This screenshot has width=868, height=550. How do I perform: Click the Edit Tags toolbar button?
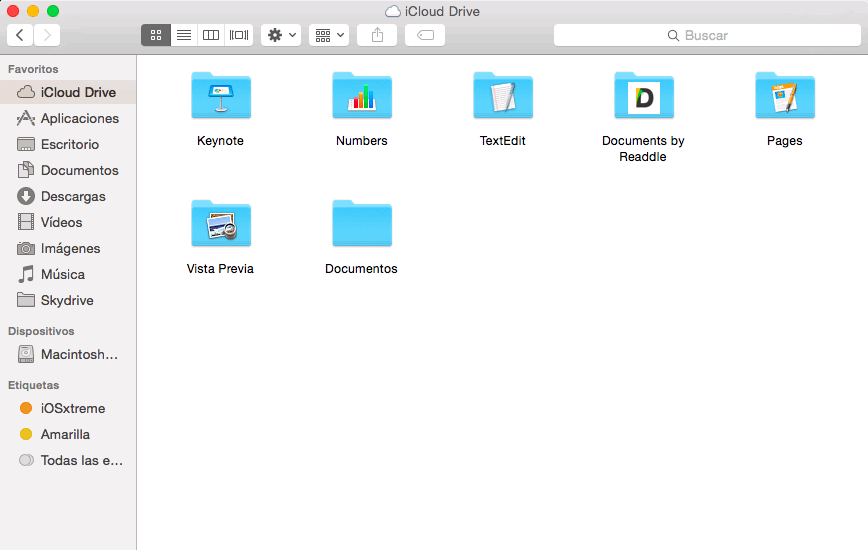pos(425,35)
